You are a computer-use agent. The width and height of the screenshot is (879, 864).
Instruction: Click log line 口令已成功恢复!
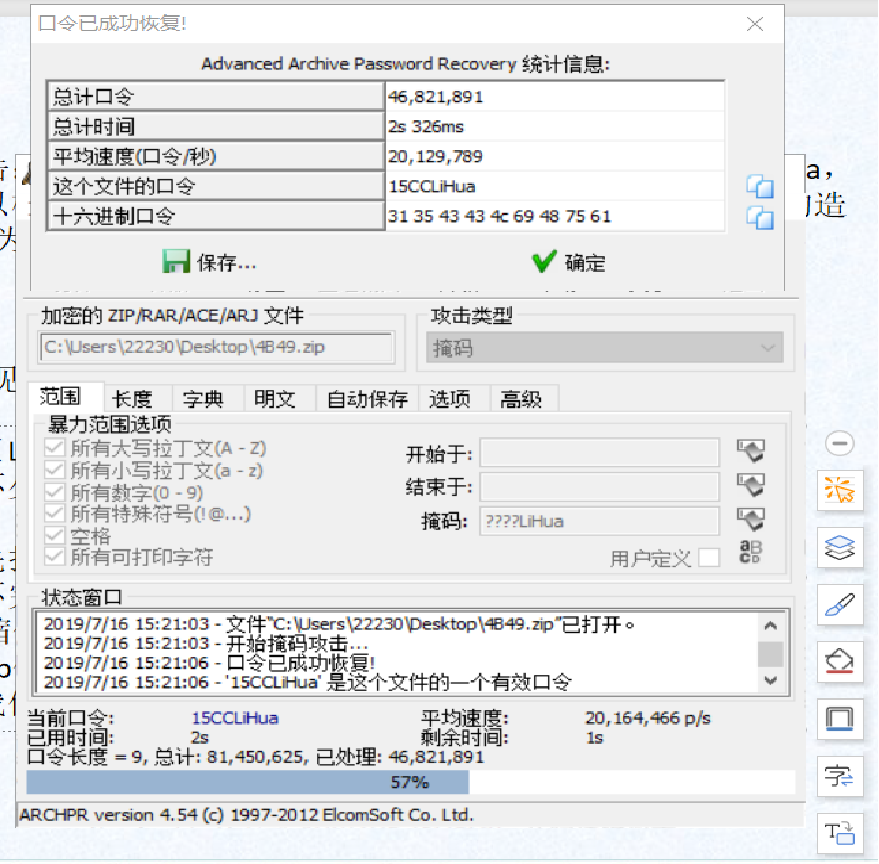[209, 663]
